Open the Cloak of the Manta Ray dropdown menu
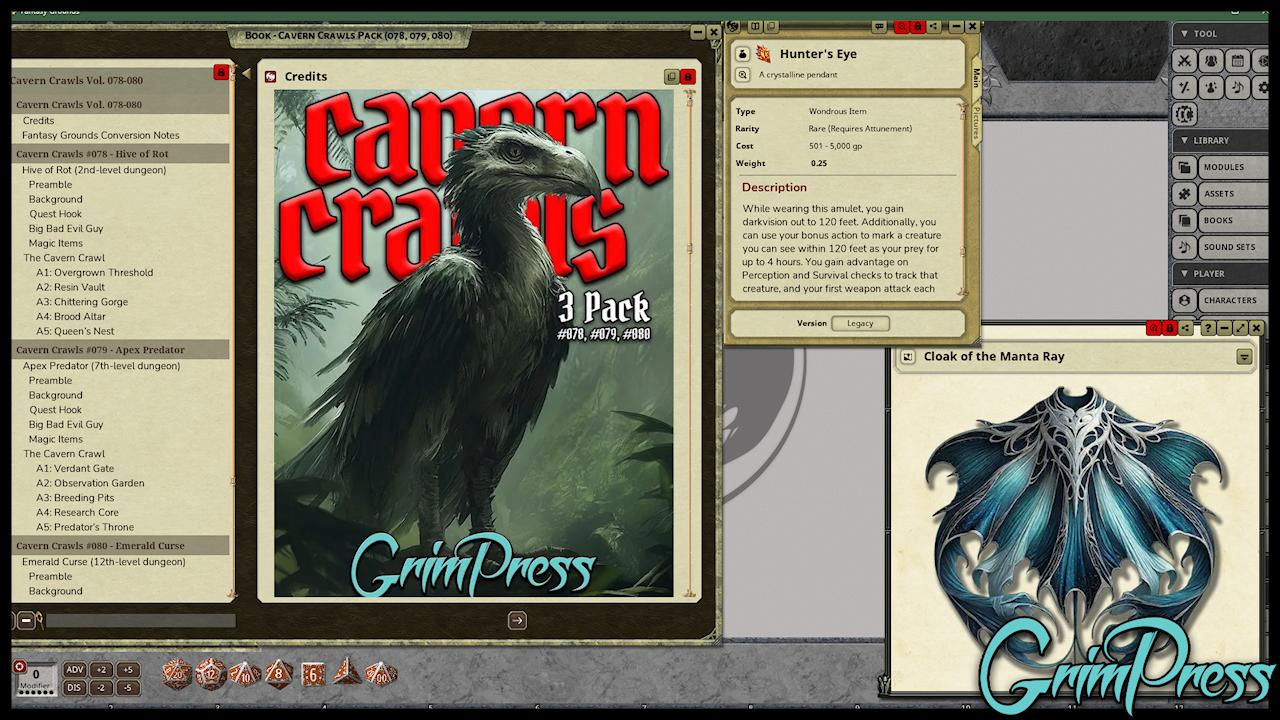 (x=1244, y=357)
